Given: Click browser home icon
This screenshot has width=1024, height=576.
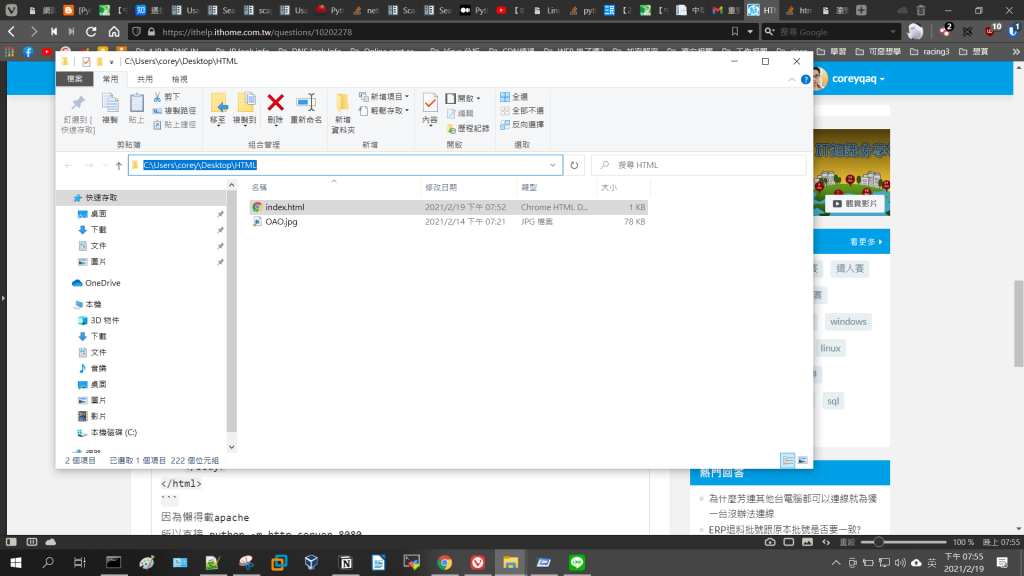Looking at the screenshot, I should click(x=114, y=31).
